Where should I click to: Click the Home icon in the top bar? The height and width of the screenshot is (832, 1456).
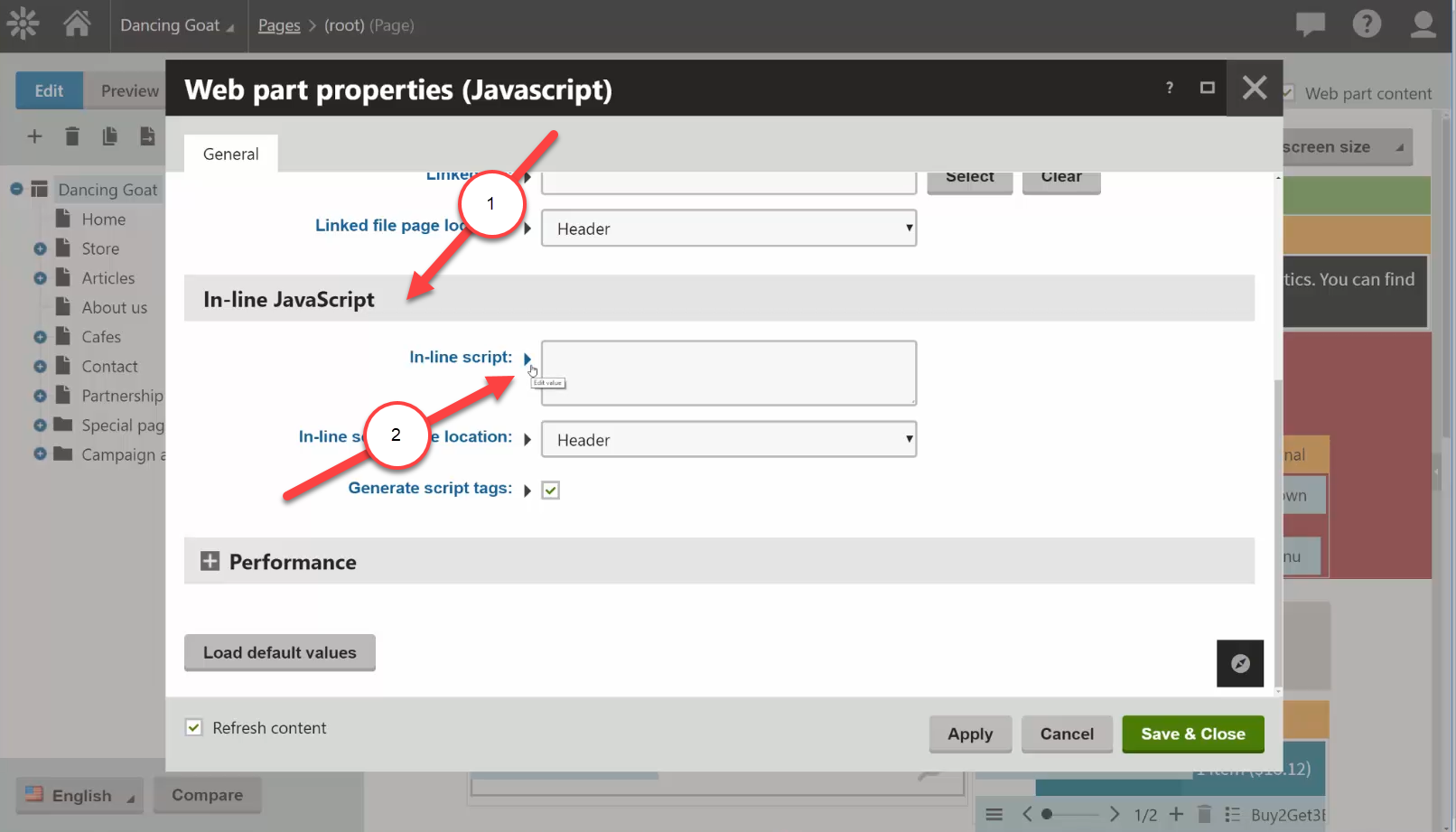pos(77,24)
